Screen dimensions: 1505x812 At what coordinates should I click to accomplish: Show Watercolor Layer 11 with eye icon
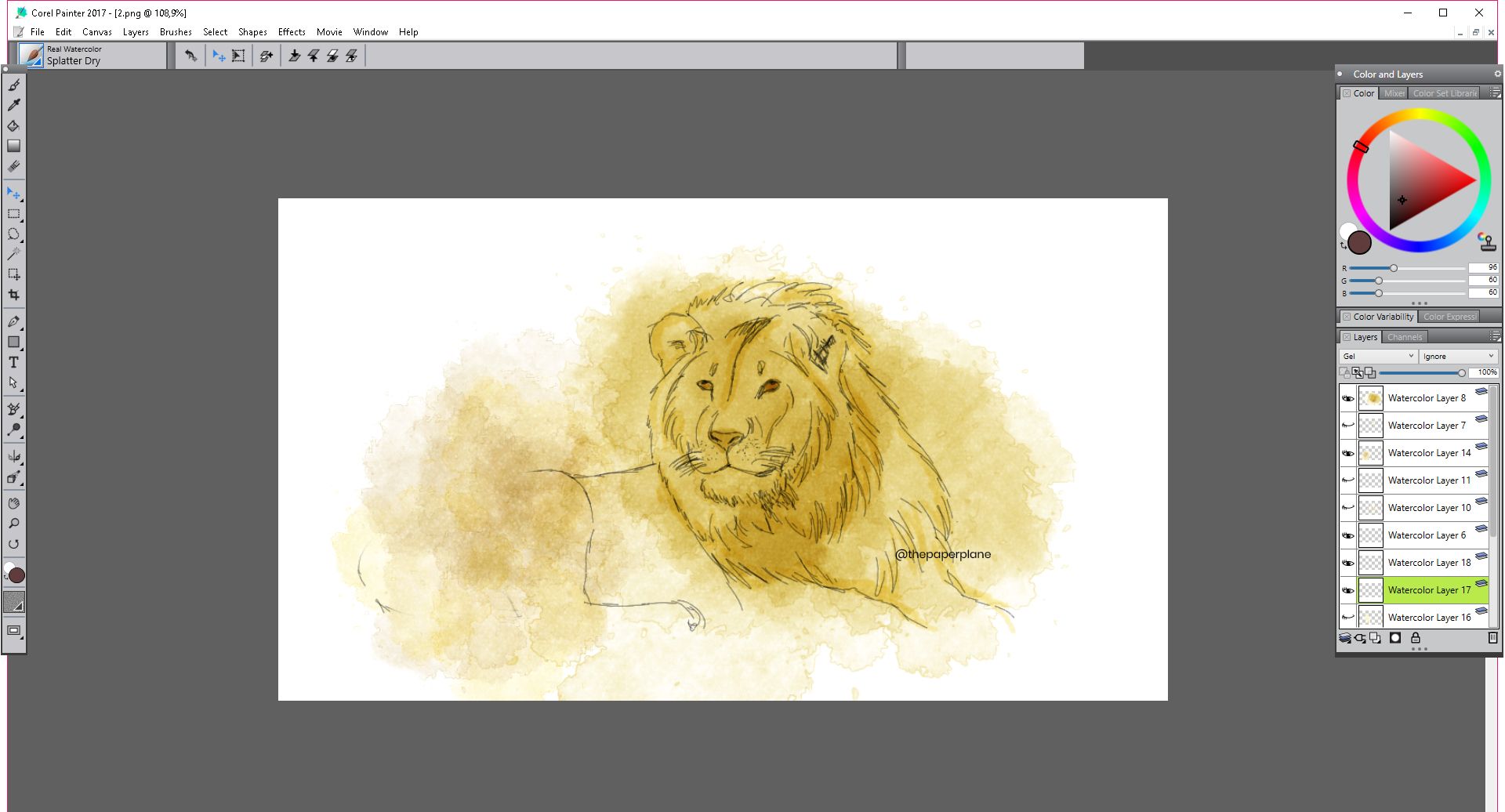1347,480
